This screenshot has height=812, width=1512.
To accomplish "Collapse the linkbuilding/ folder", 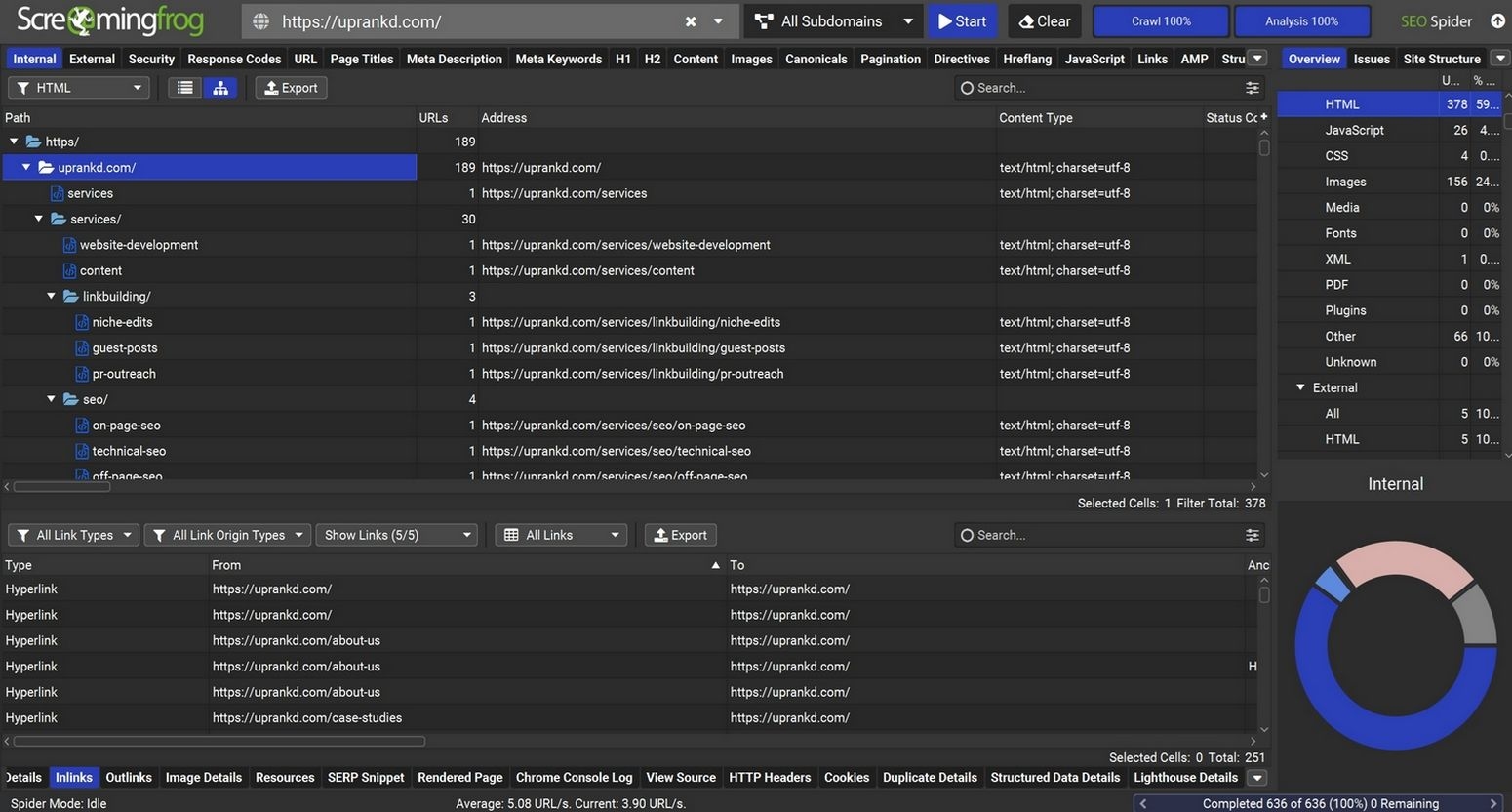I will (52, 296).
